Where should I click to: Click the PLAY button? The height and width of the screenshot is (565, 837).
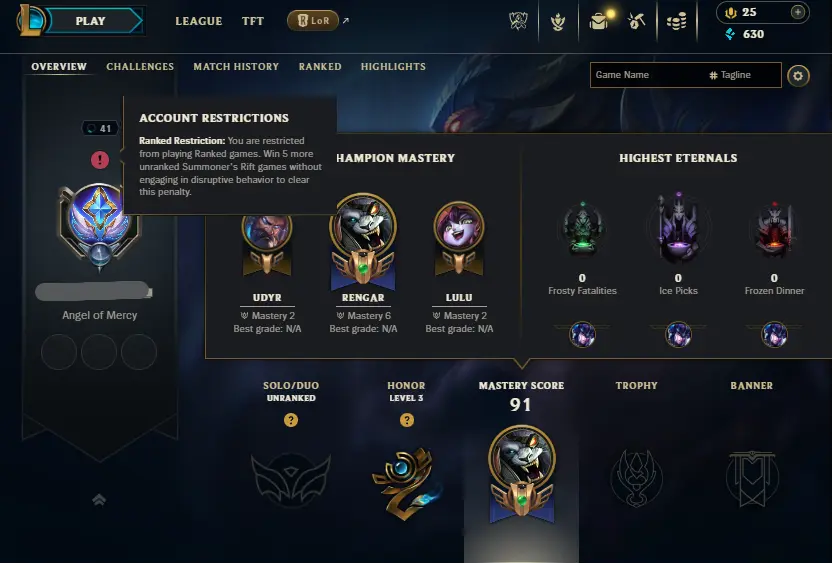click(91, 21)
